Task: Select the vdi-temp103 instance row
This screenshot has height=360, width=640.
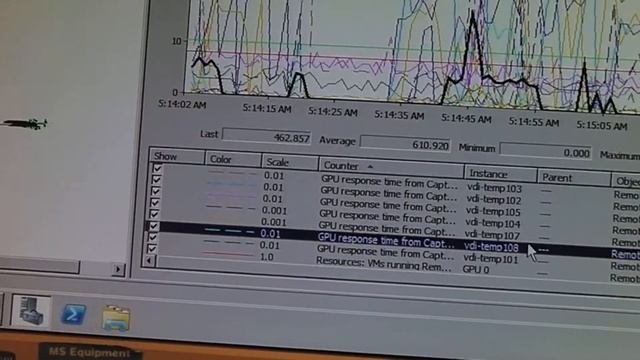Action: coord(494,188)
